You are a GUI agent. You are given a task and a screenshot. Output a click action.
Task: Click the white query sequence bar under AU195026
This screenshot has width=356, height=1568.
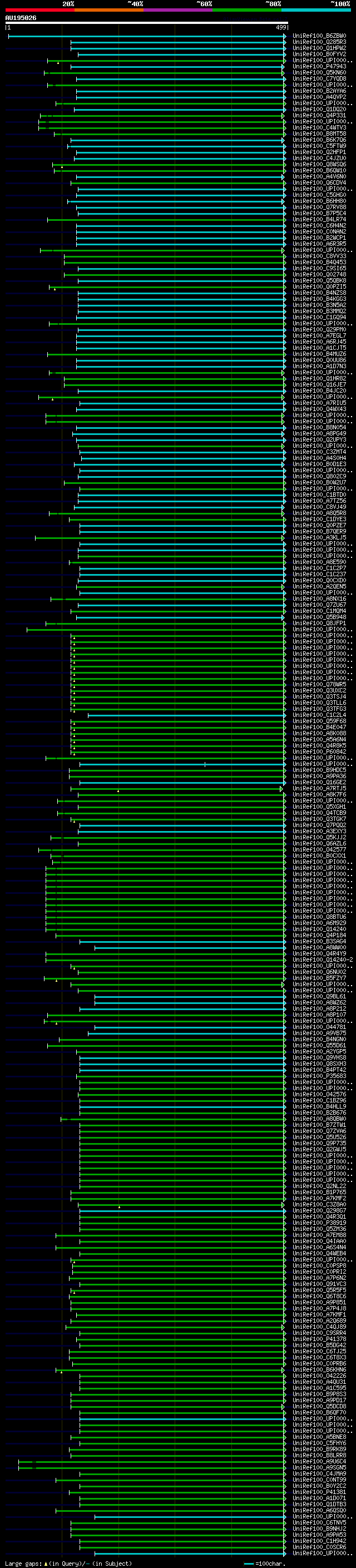point(147,23)
